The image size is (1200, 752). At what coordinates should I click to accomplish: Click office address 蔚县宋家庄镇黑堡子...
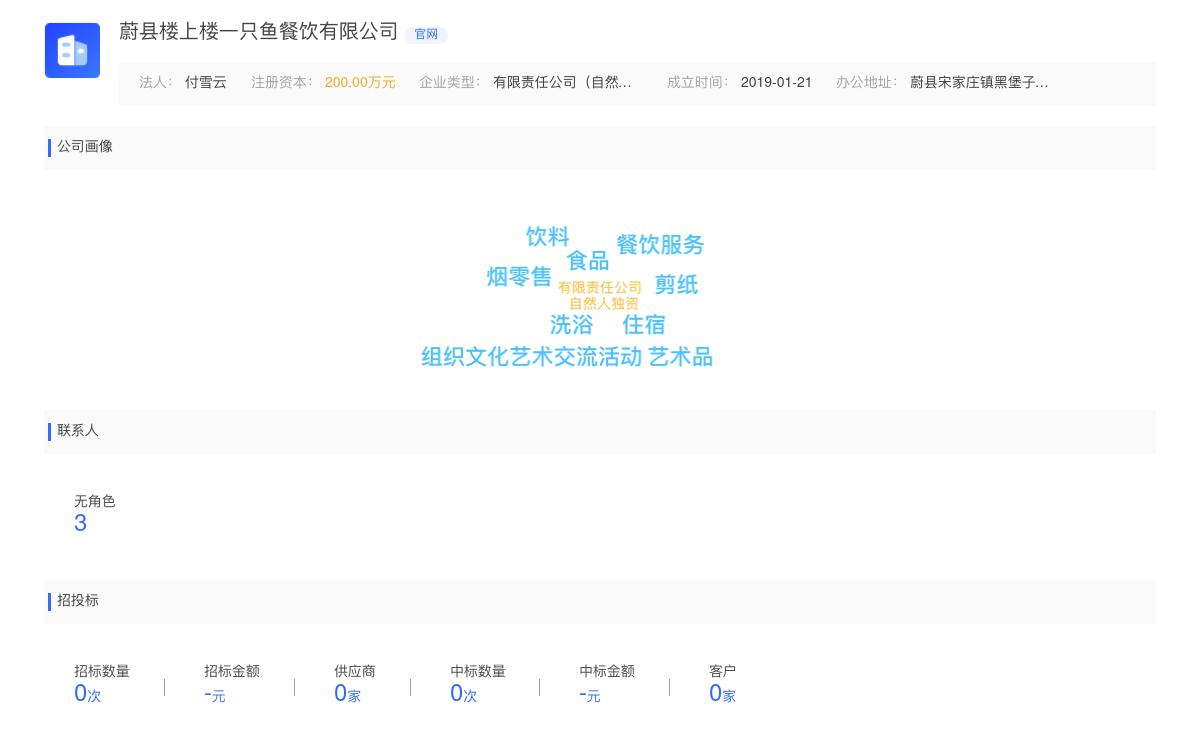[979, 83]
